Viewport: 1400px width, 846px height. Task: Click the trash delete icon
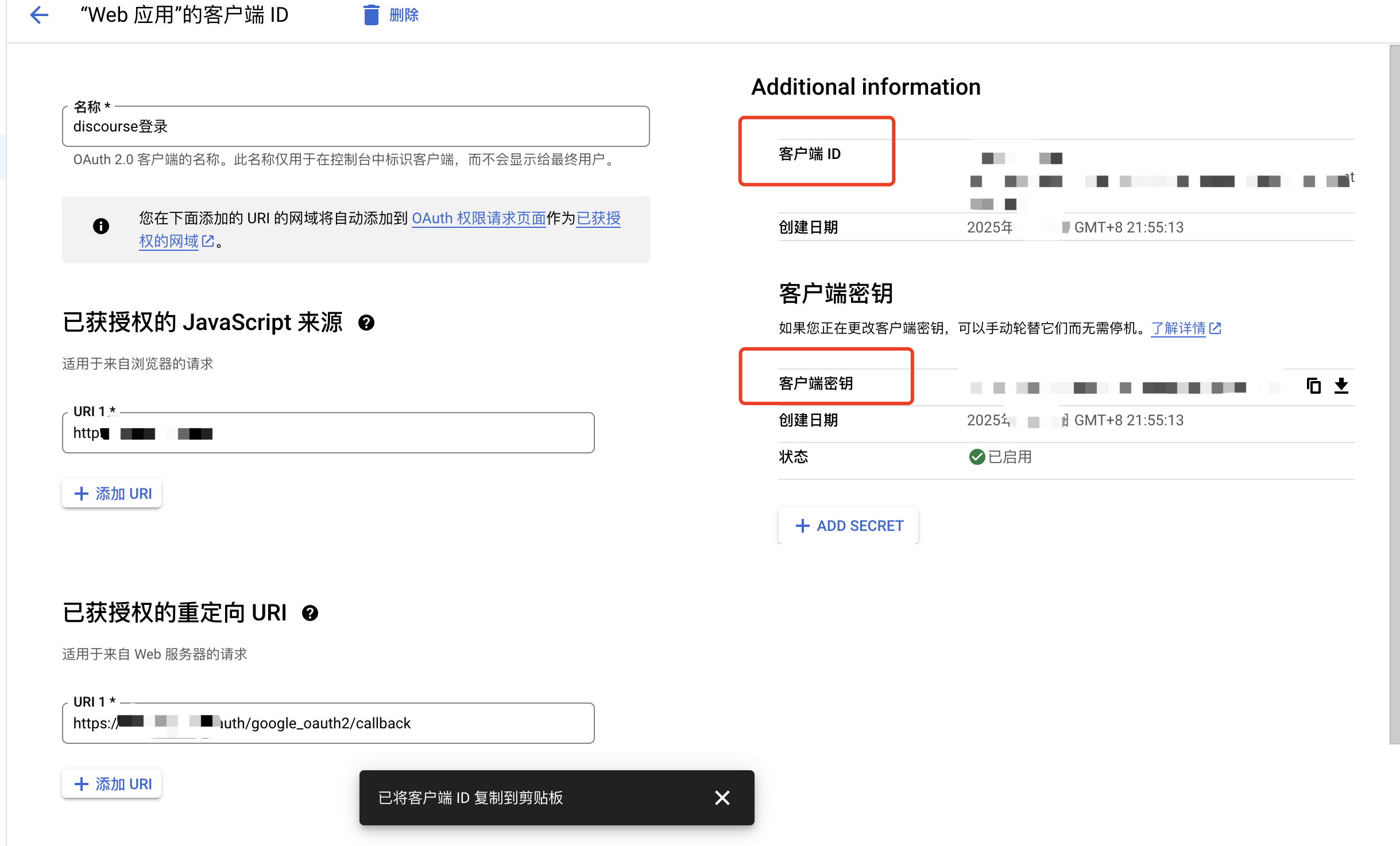[x=372, y=15]
